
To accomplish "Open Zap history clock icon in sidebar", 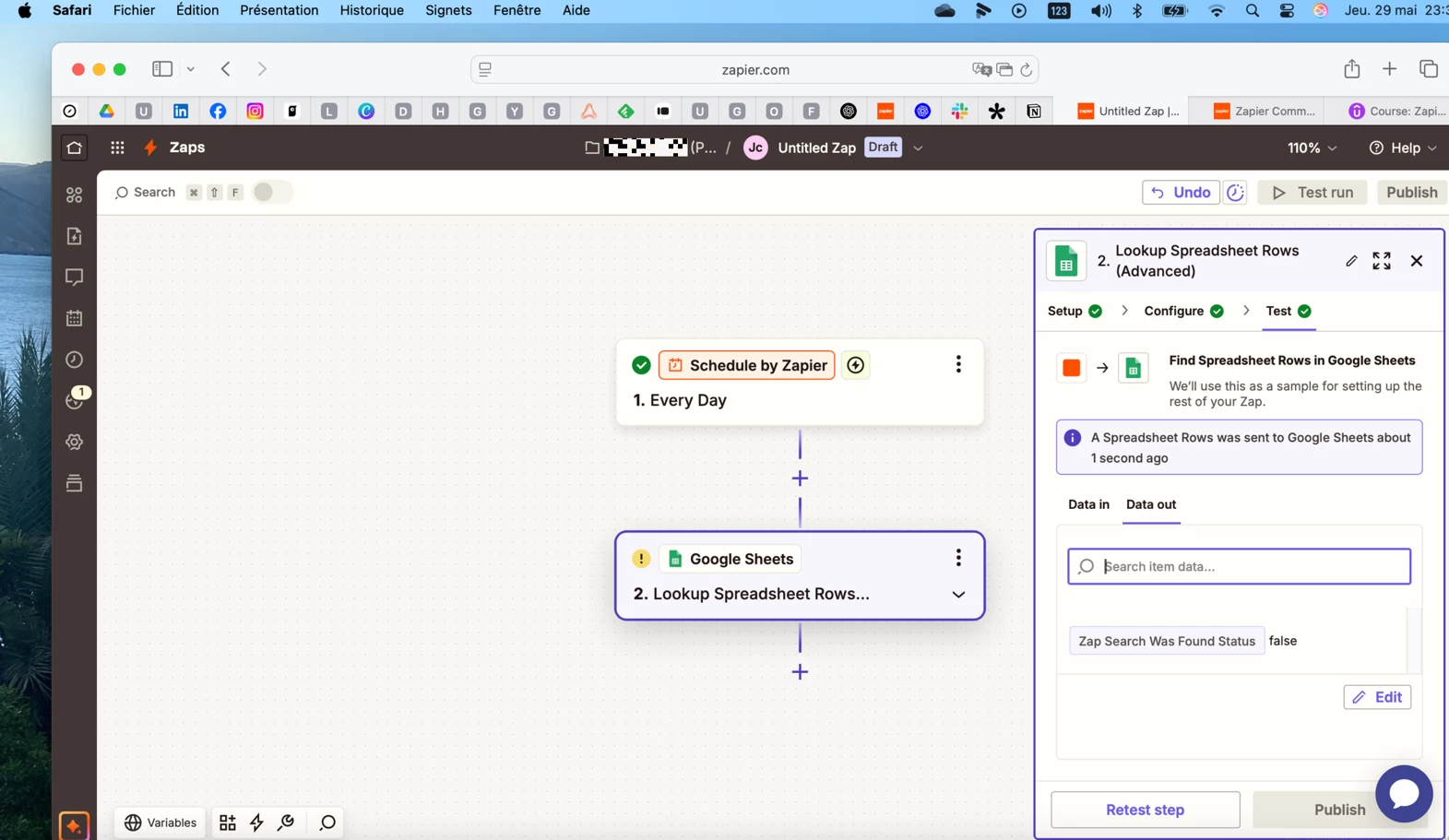I will (75, 360).
